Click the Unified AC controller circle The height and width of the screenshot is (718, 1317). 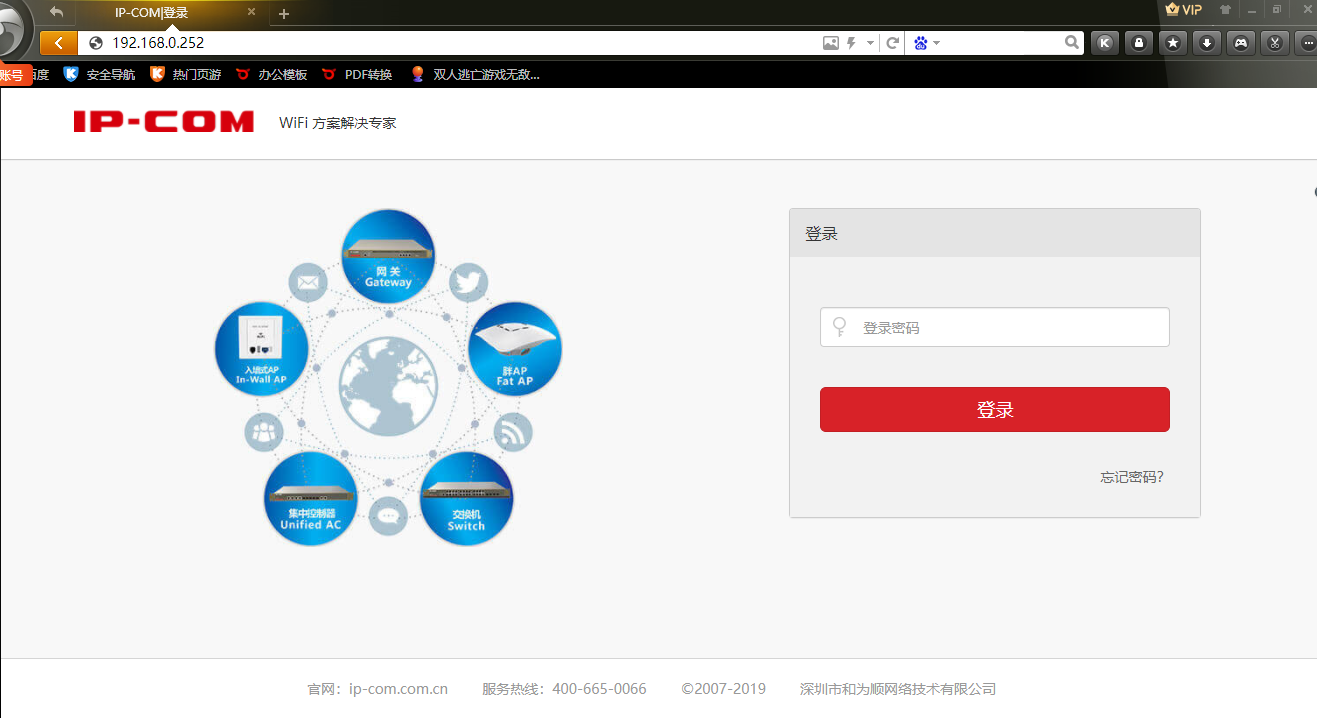coord(311,498)
